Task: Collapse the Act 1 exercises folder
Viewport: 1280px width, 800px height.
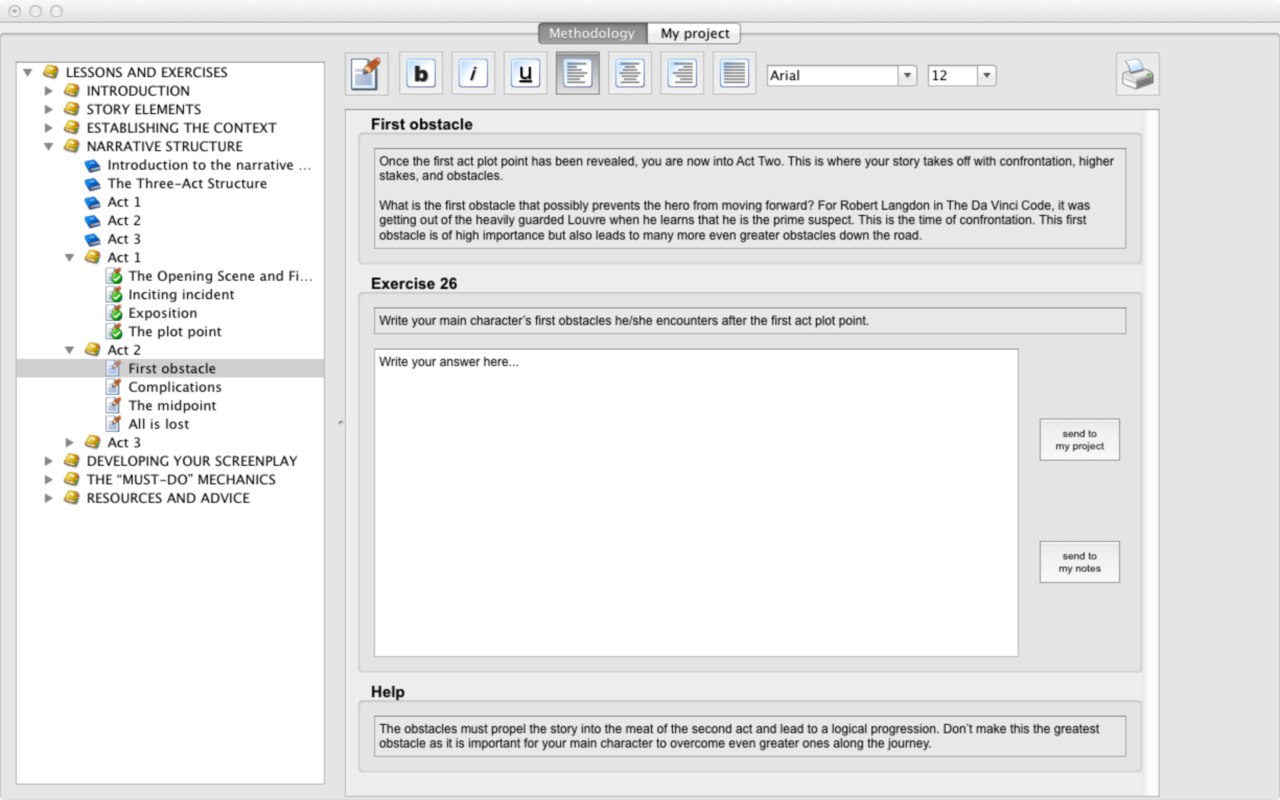Action: coord(70,257)
